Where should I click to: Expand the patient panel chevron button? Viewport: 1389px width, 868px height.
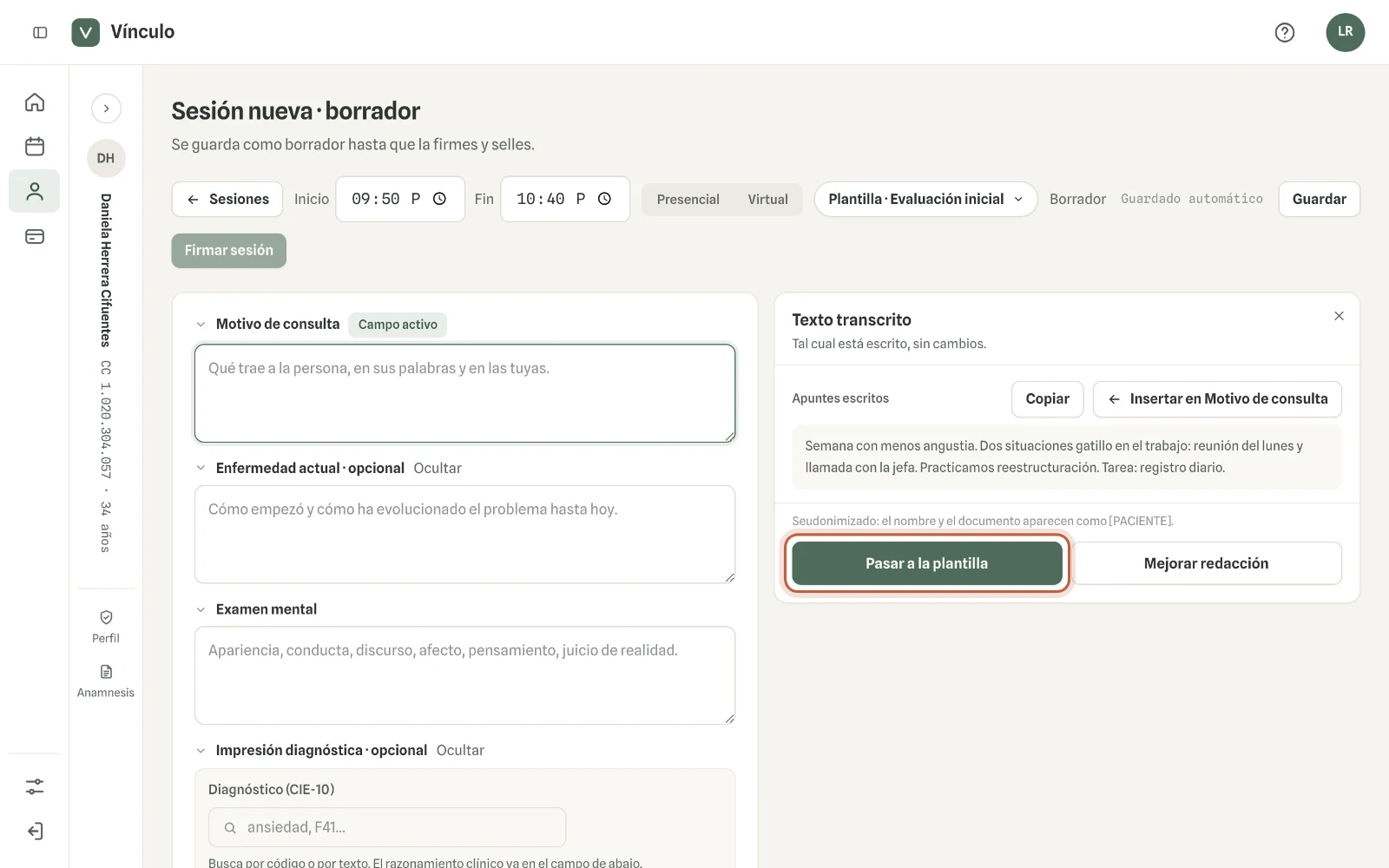pos(106,108)
